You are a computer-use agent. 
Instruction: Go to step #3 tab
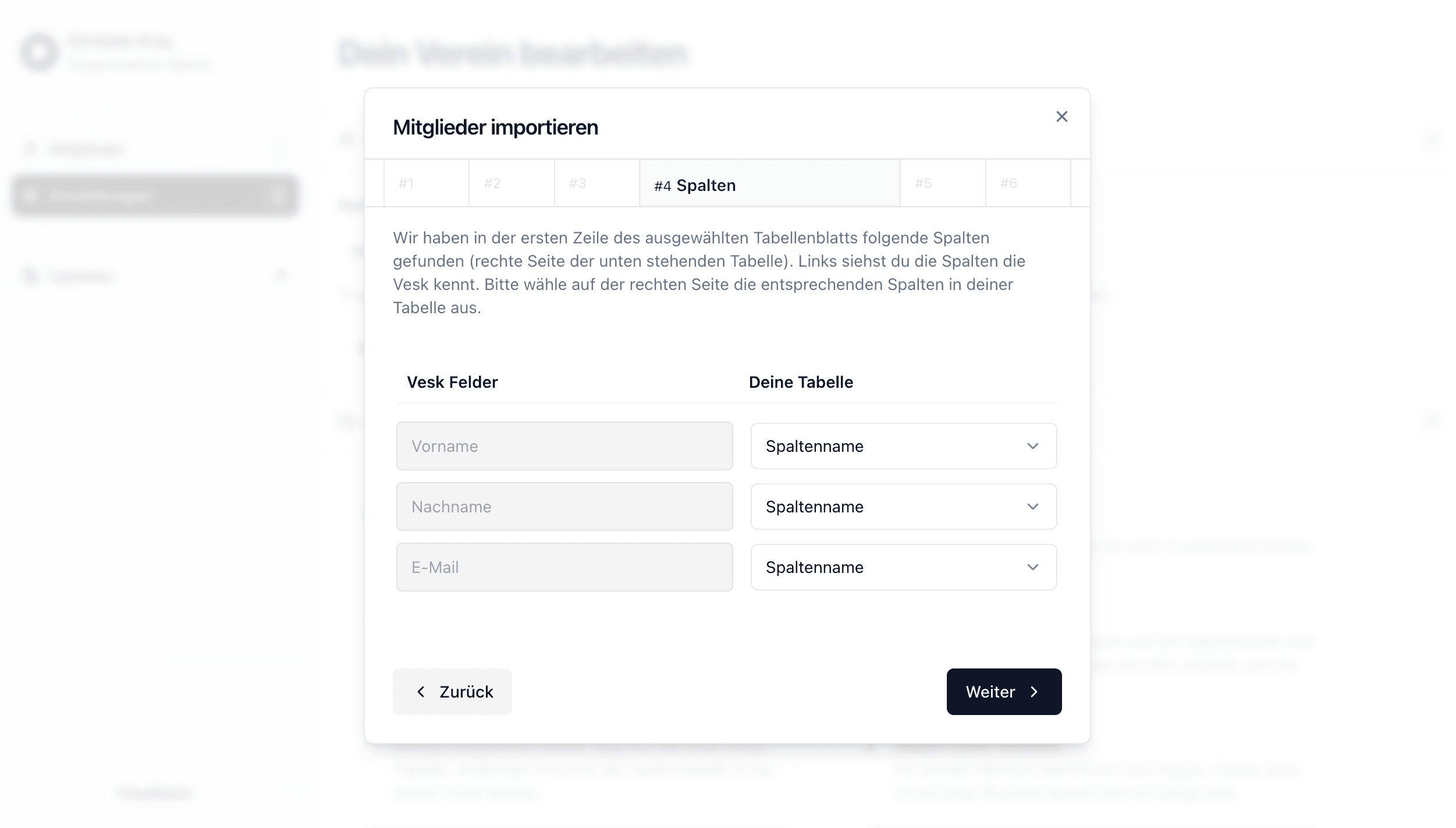(597, 183)
